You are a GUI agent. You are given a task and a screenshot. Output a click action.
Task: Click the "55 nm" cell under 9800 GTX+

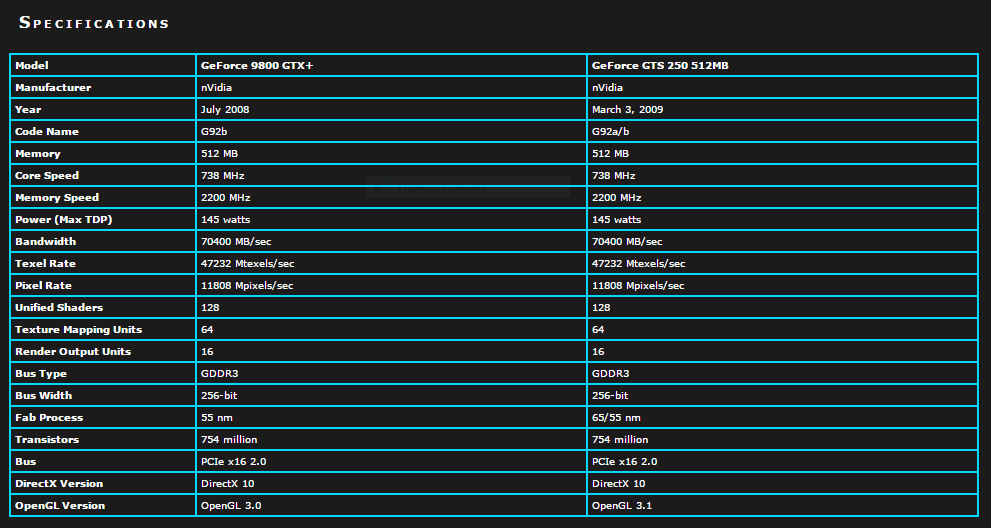(217, 417)
